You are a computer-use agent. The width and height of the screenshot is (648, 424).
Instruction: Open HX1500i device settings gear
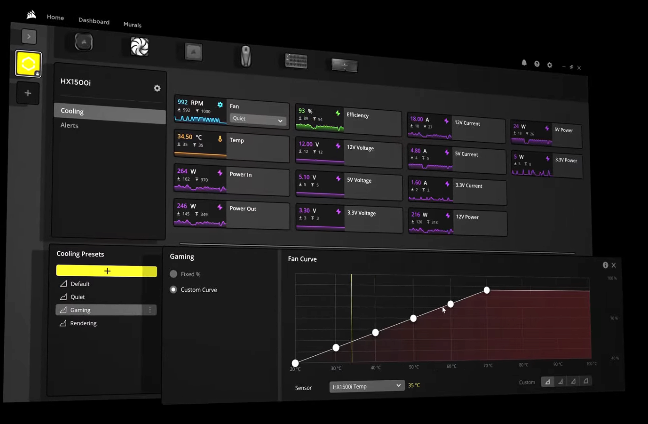(157, 88)
